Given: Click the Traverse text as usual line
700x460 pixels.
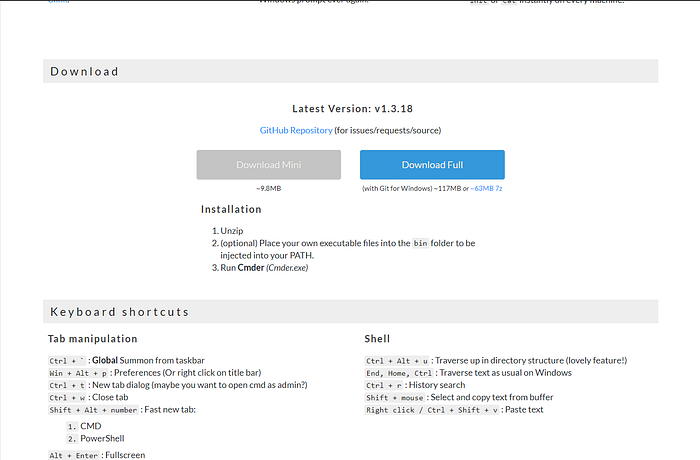Looking at the screenshot, I should pyautogui.click(x=468, y=373).
